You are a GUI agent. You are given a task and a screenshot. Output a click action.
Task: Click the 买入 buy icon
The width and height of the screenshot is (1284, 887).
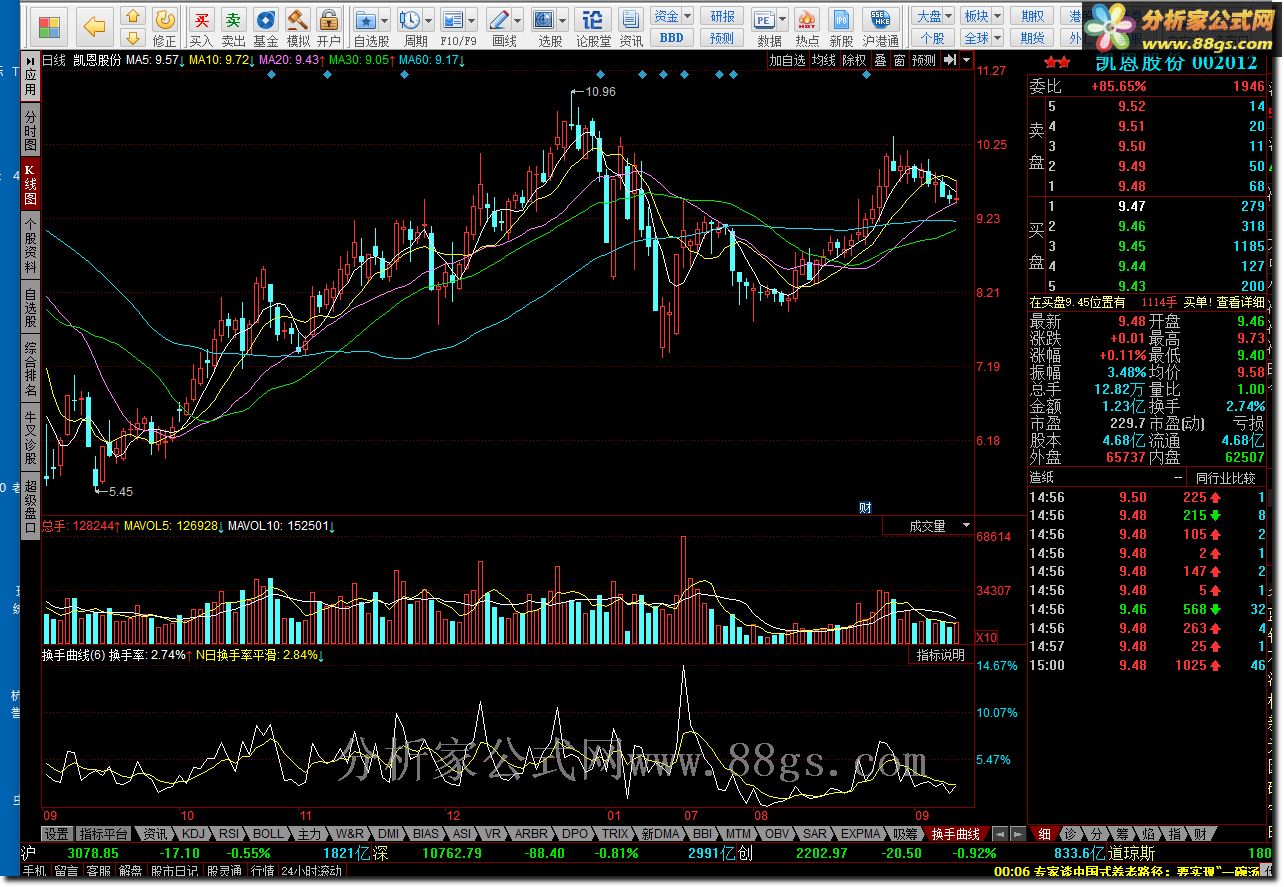(x=202, y=27)
